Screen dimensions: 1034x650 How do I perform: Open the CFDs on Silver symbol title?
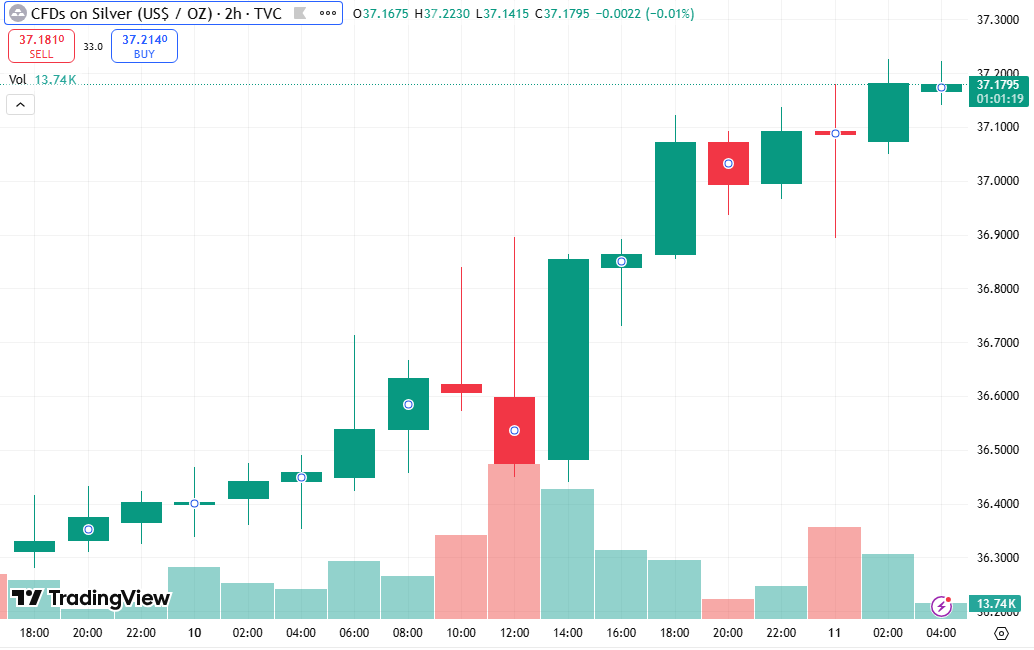(x=156, y=13)
